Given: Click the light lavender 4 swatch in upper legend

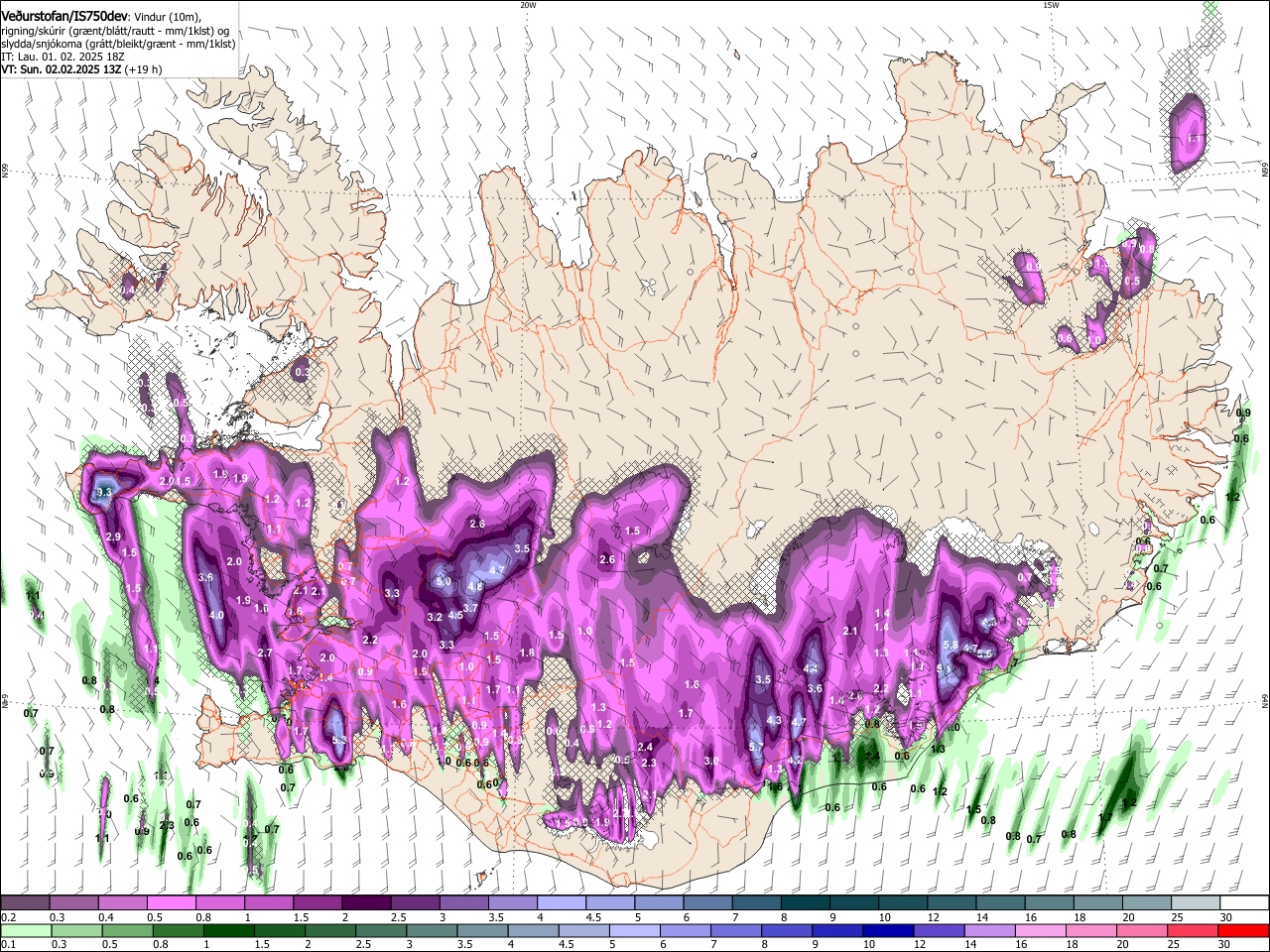Looking at the screenshot, I should (562, 902).
